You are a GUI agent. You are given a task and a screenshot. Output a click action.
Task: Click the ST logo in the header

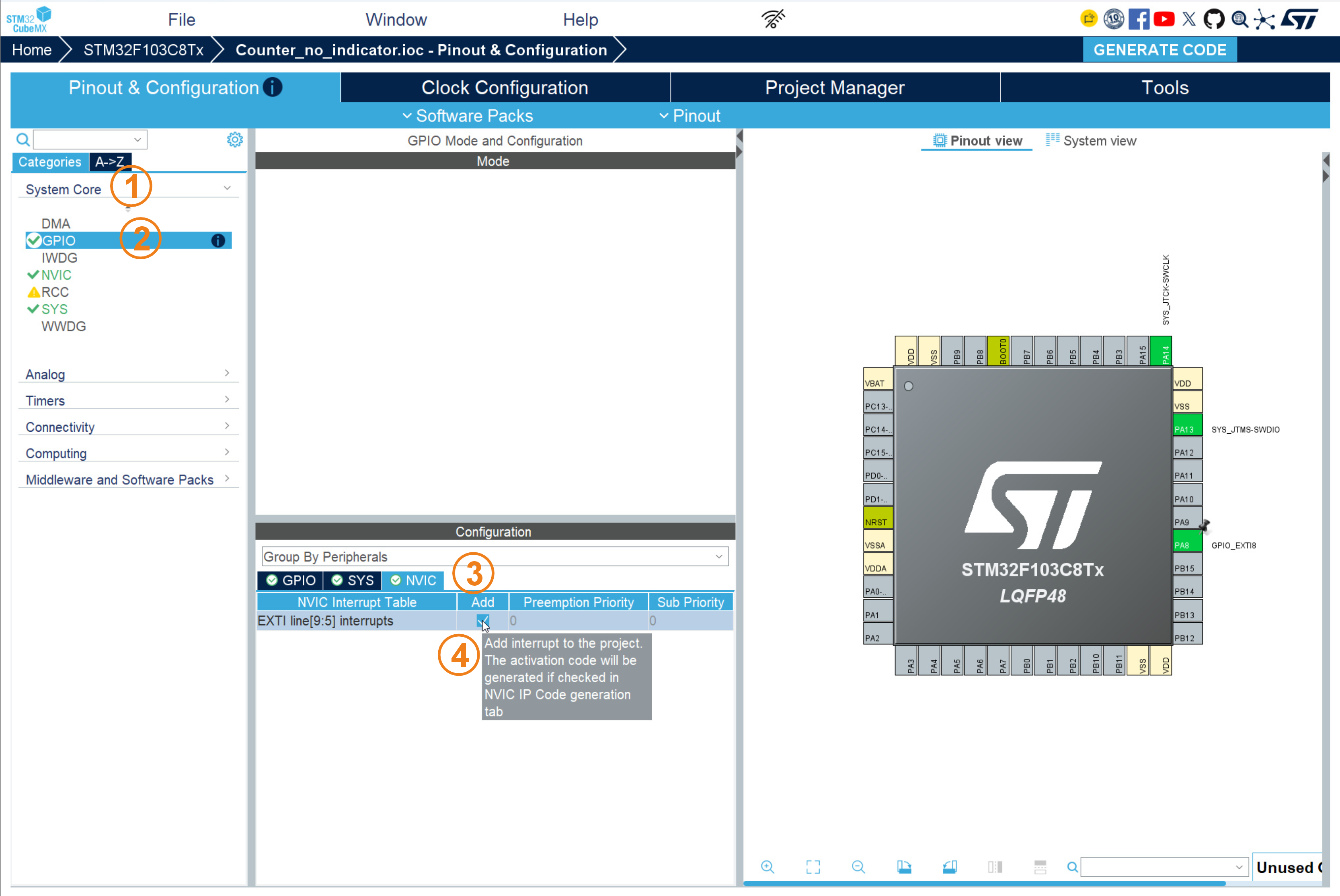coord(1299,19)
